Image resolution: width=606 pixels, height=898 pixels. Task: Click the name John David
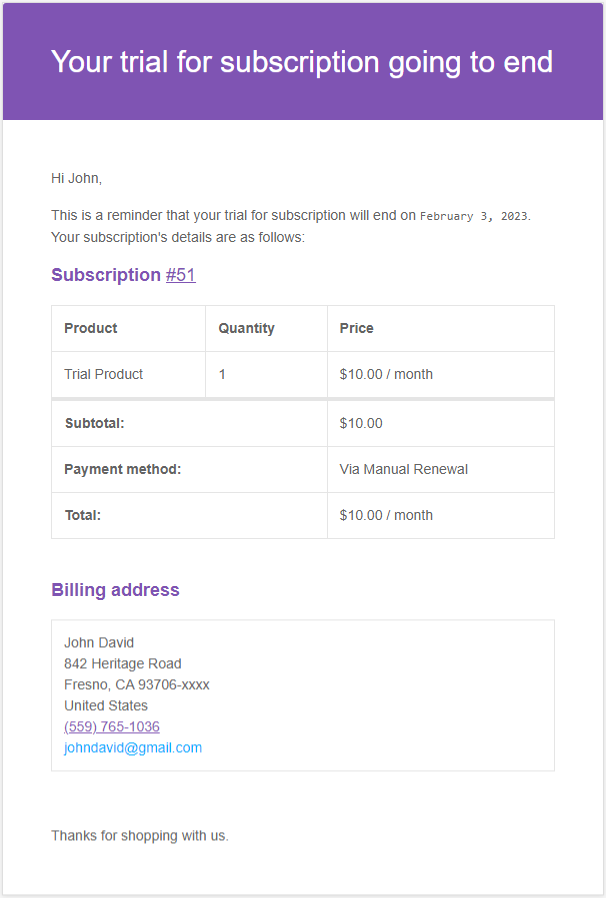pyautogui.click(x=99, y=643)
